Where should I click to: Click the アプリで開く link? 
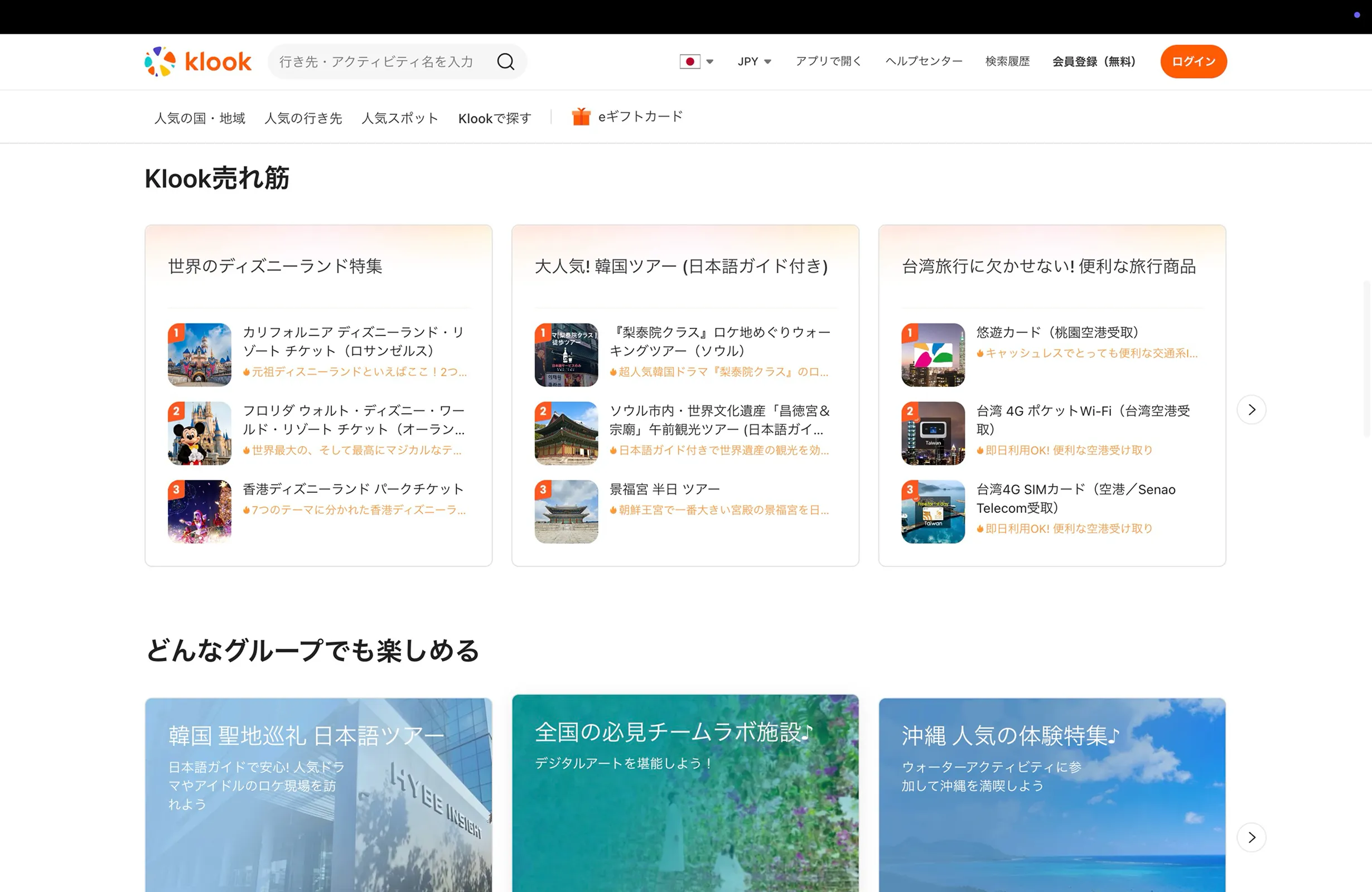pos(828,61)
